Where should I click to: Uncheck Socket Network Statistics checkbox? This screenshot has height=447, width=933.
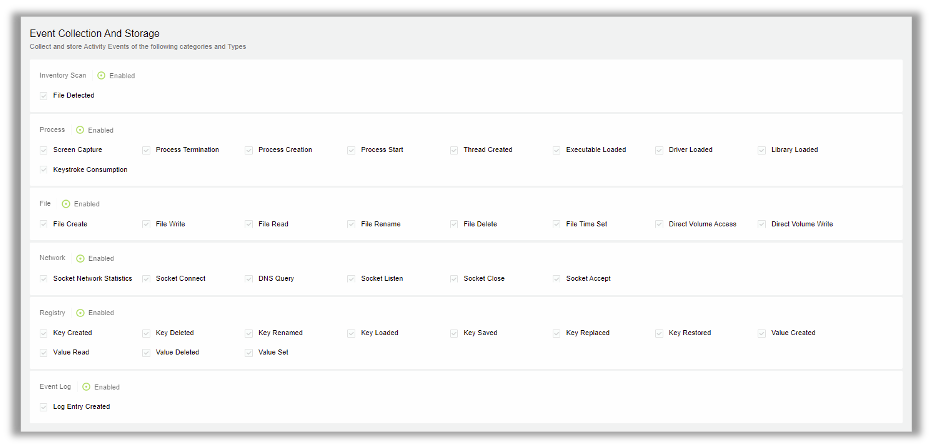(x=44, y=279)
